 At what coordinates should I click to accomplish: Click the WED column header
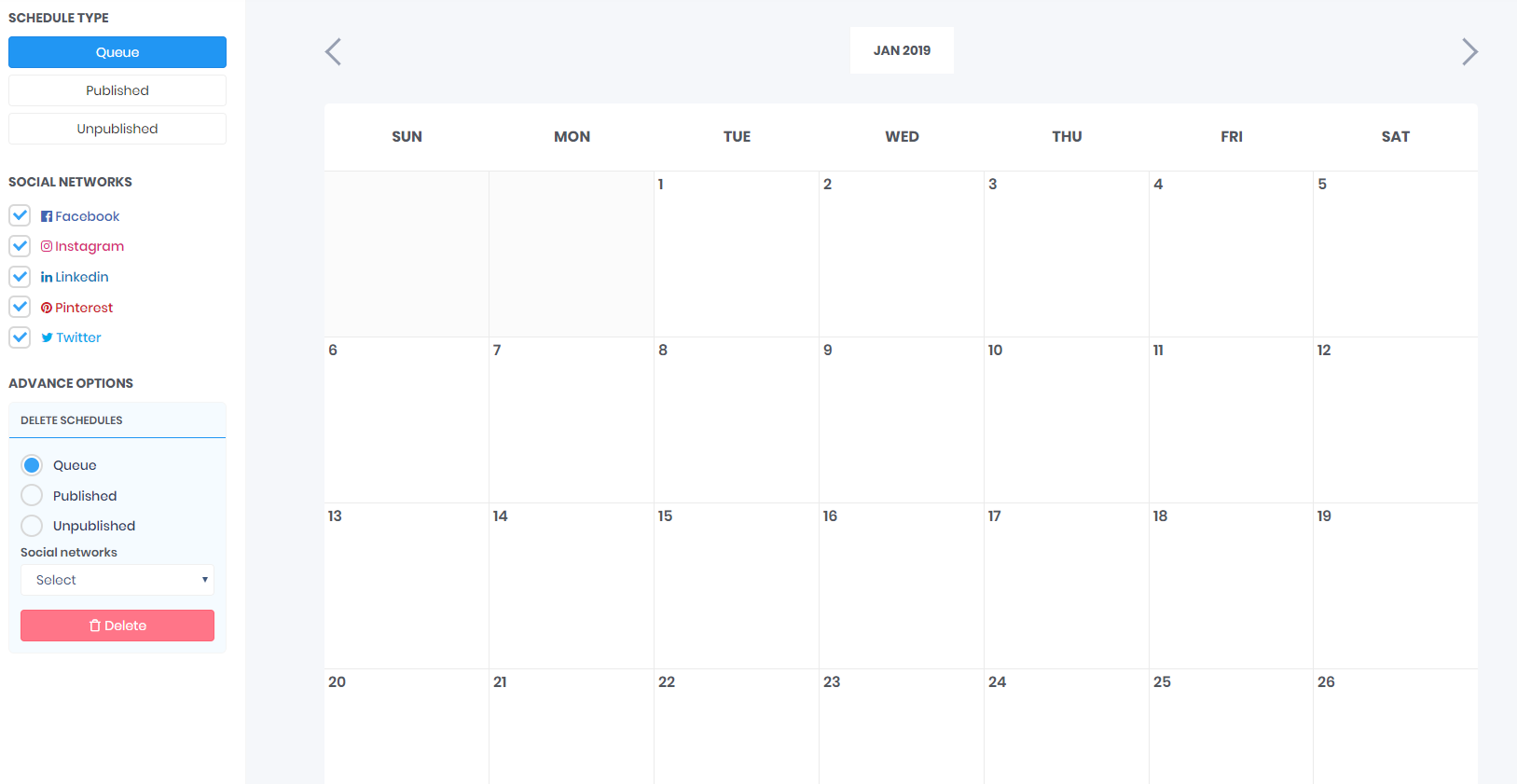tap(902, 137)
